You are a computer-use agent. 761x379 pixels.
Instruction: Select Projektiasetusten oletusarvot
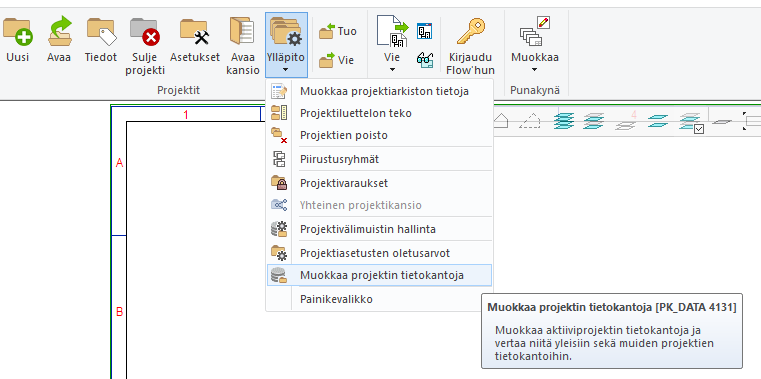click(379, 253)
